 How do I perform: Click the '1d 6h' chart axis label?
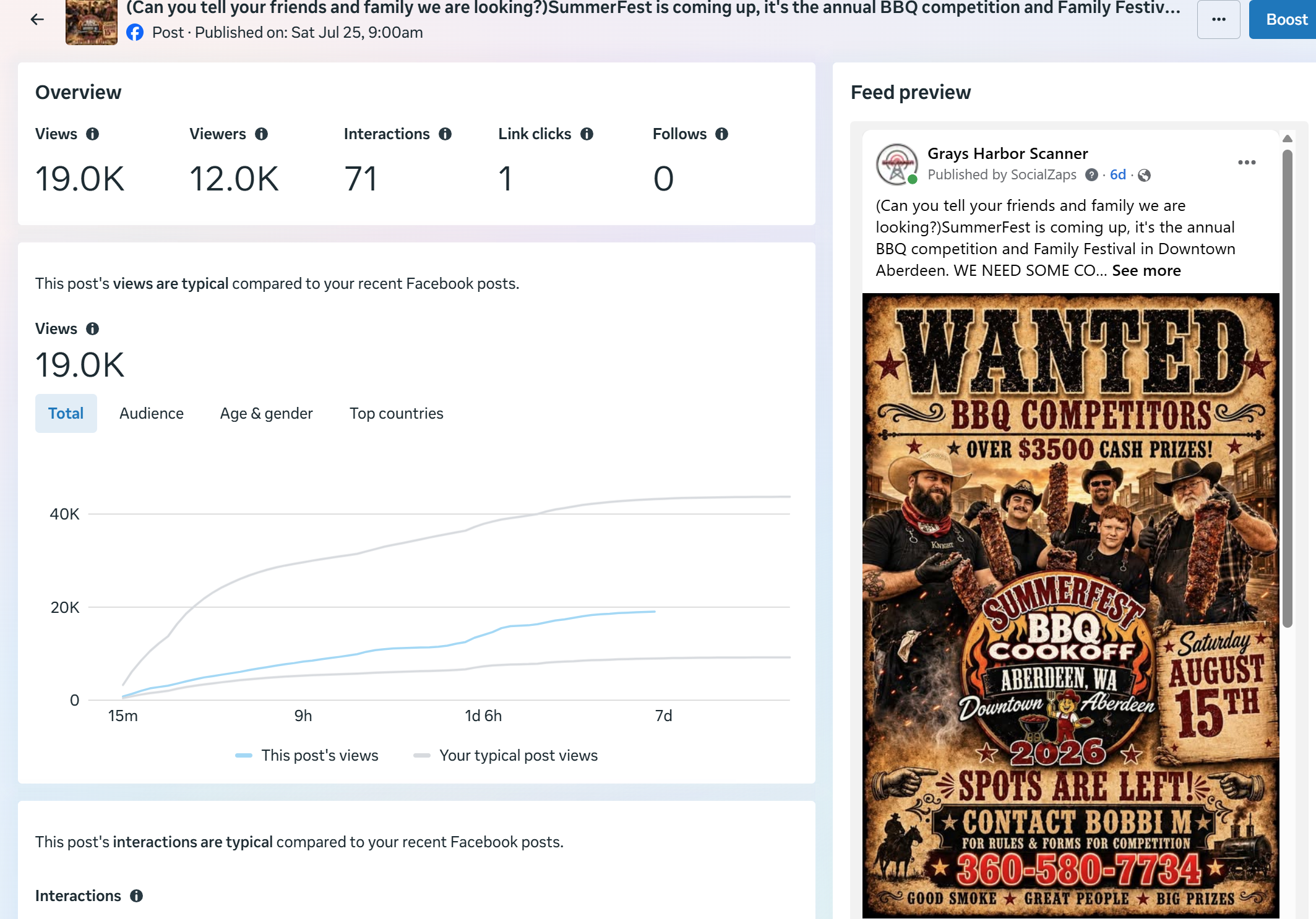pos(483,716)
